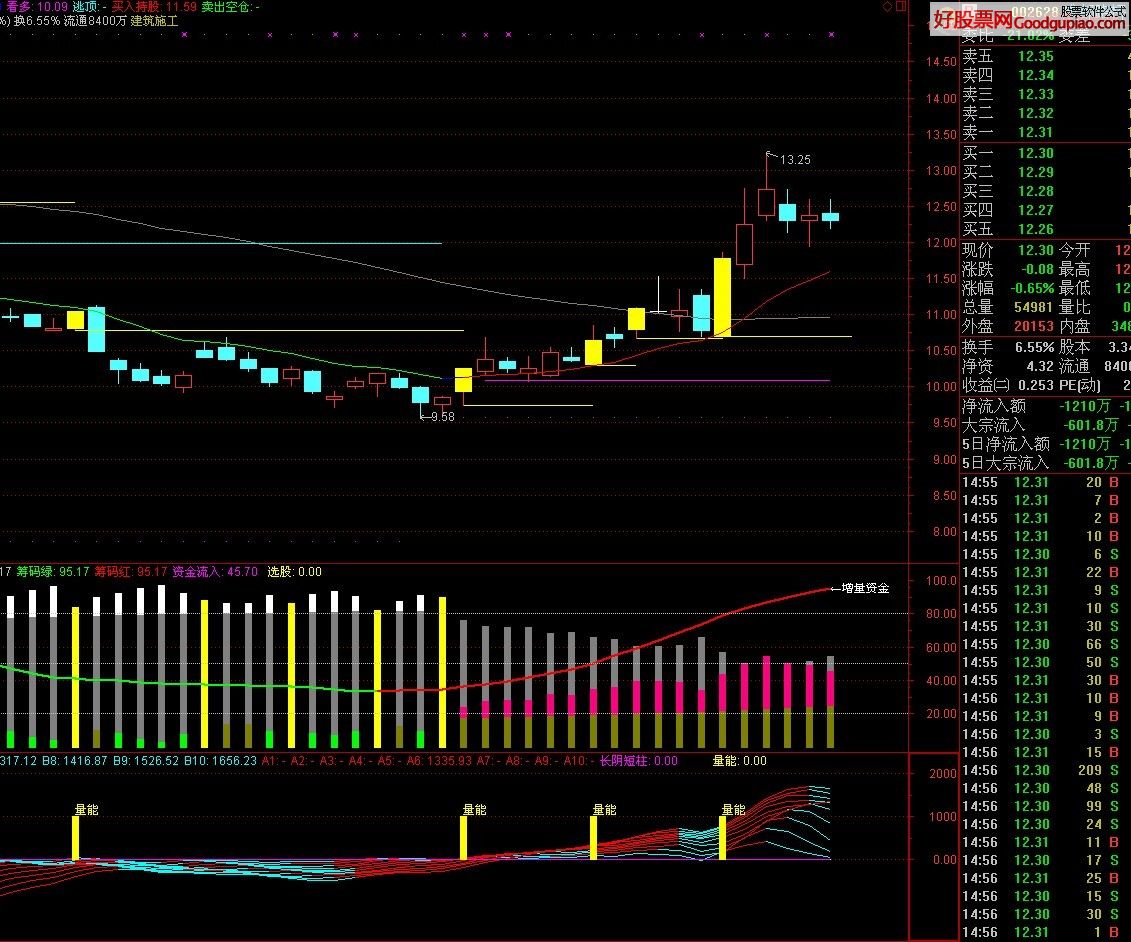This screenshot has width=1131, height=942.
Task: Click the tick trade with volume 99 S
Action: (1041, 806)
